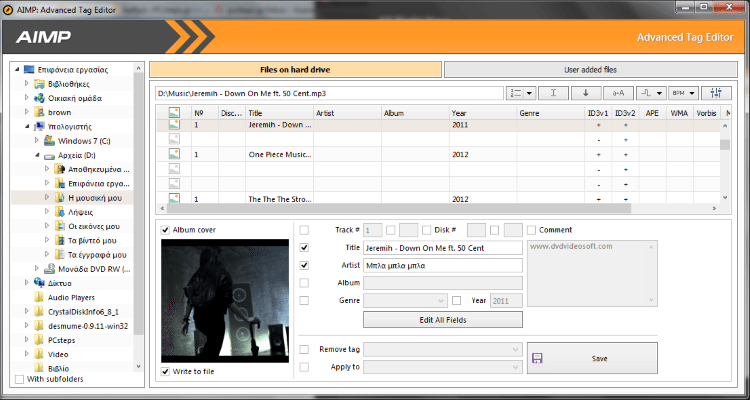Enable the With subfolders checkbox

pos(19,379)
